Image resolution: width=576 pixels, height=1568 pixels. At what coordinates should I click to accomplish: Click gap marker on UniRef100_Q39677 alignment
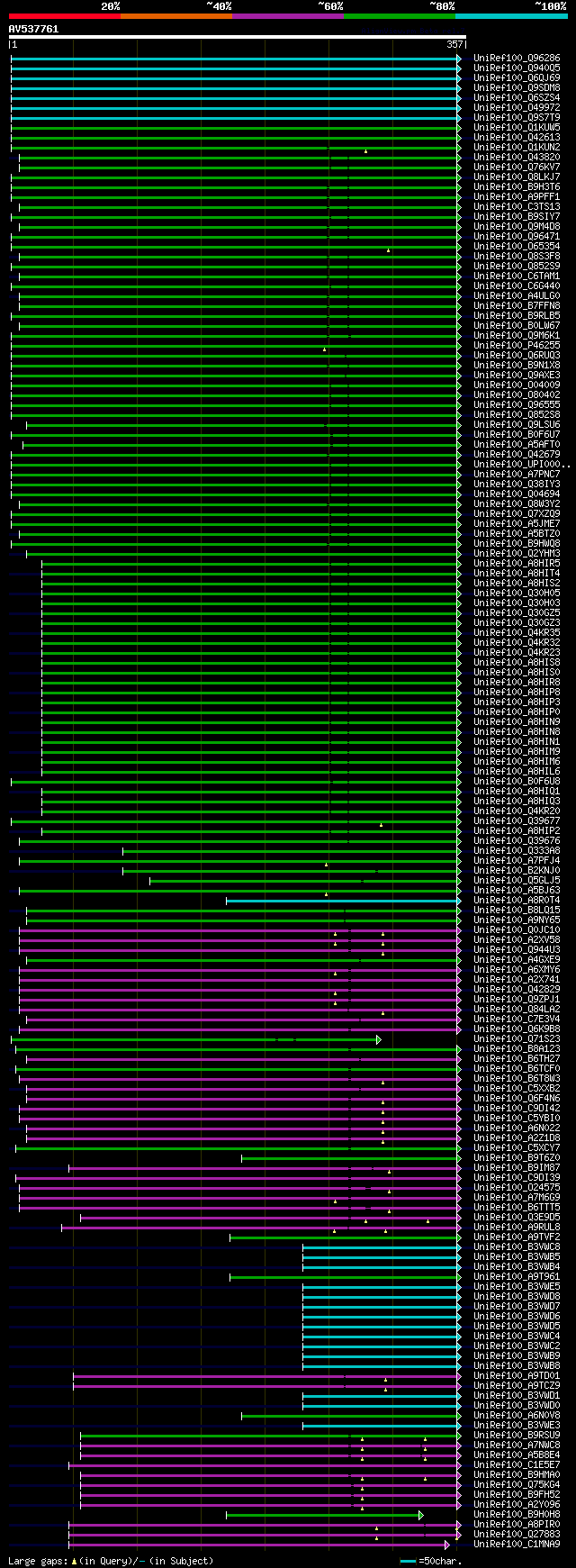tap(381, 825)
